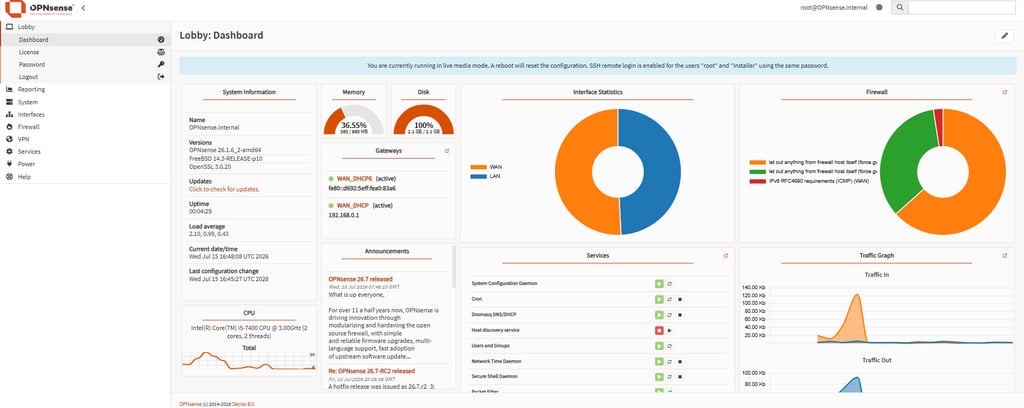Click the pencil edit dashboard button
The width and height of the screenshot is (1024, 408).
click(1004, 36)
